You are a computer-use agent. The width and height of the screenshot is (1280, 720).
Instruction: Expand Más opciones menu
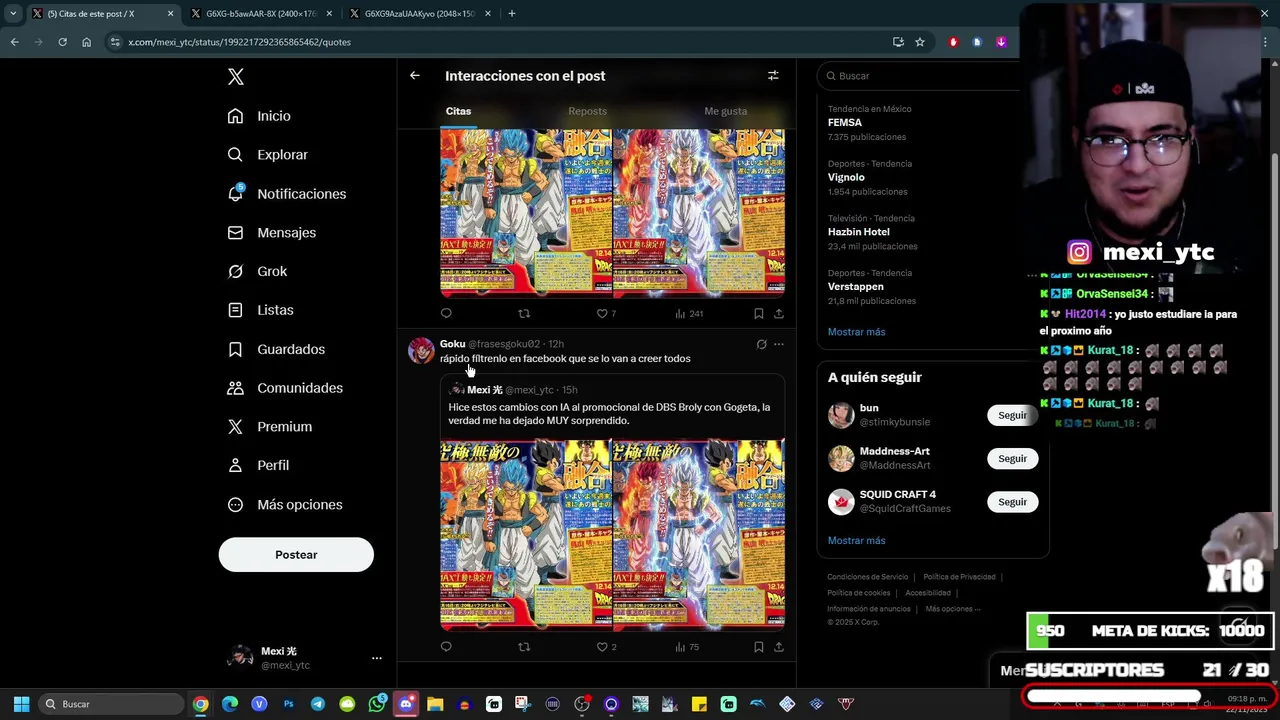coord(285,504)
